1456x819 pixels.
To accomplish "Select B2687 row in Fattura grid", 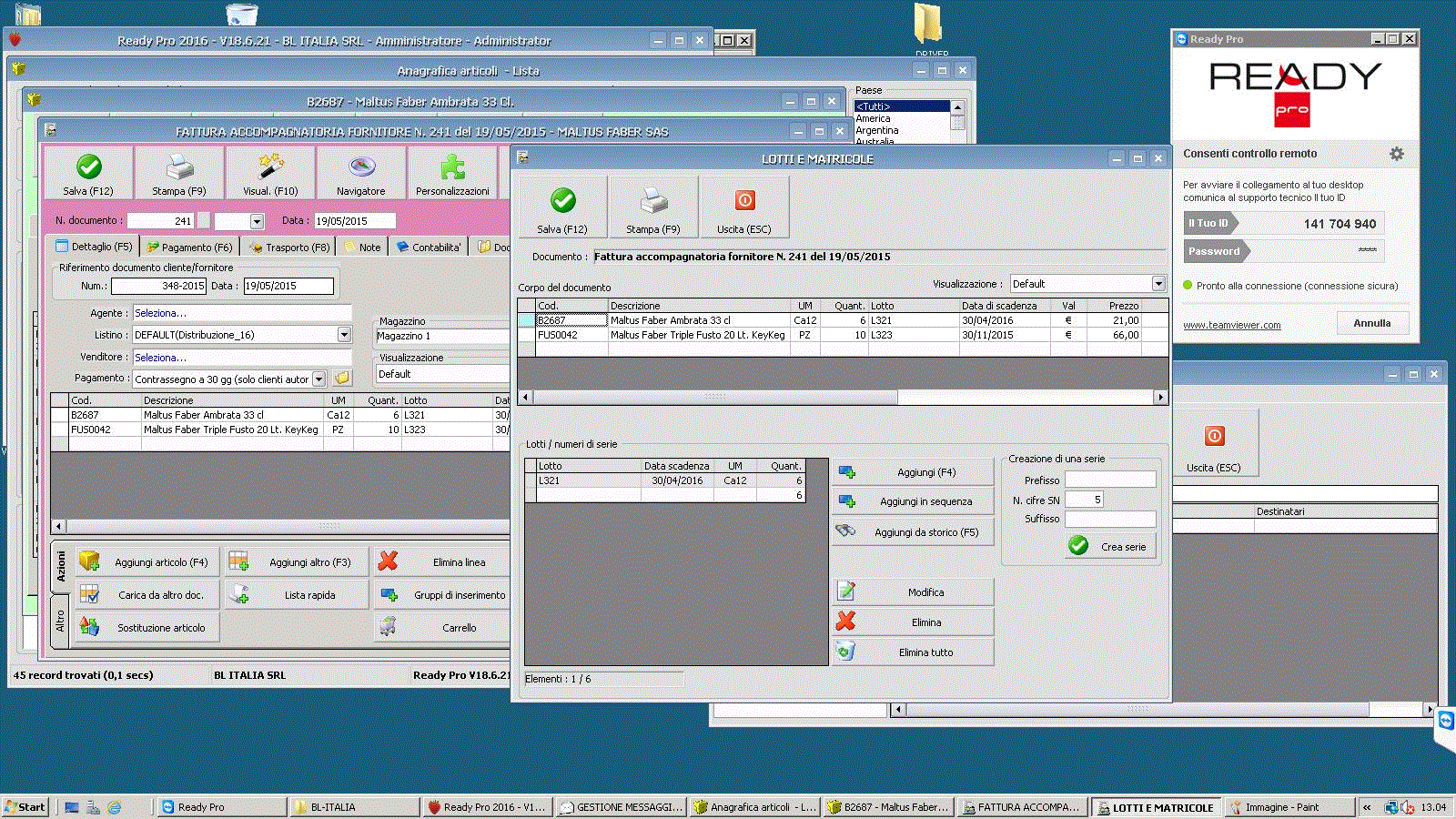I will pyautogui.click(x=280, y=415).
